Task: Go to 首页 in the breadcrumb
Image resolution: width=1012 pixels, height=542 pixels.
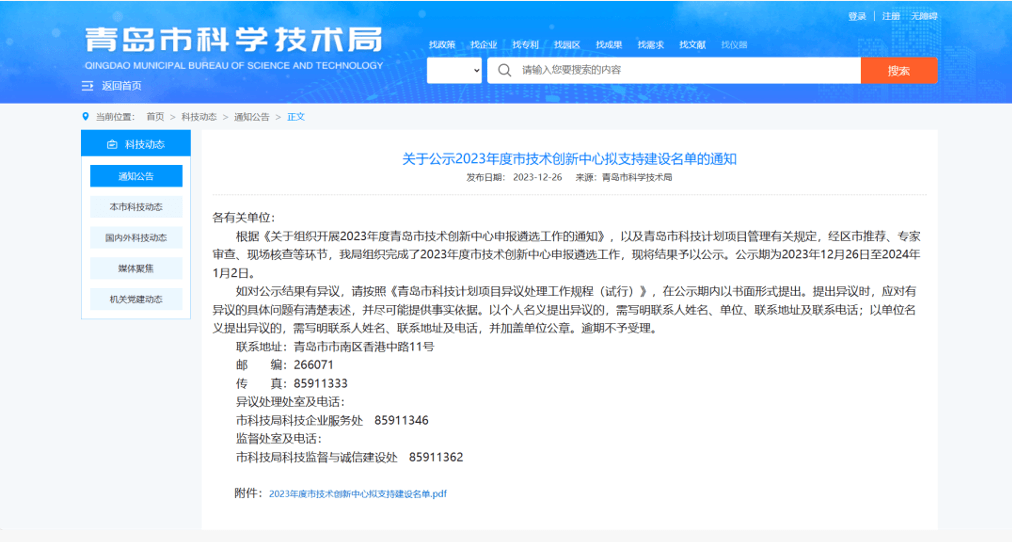Action: (155, 117)
